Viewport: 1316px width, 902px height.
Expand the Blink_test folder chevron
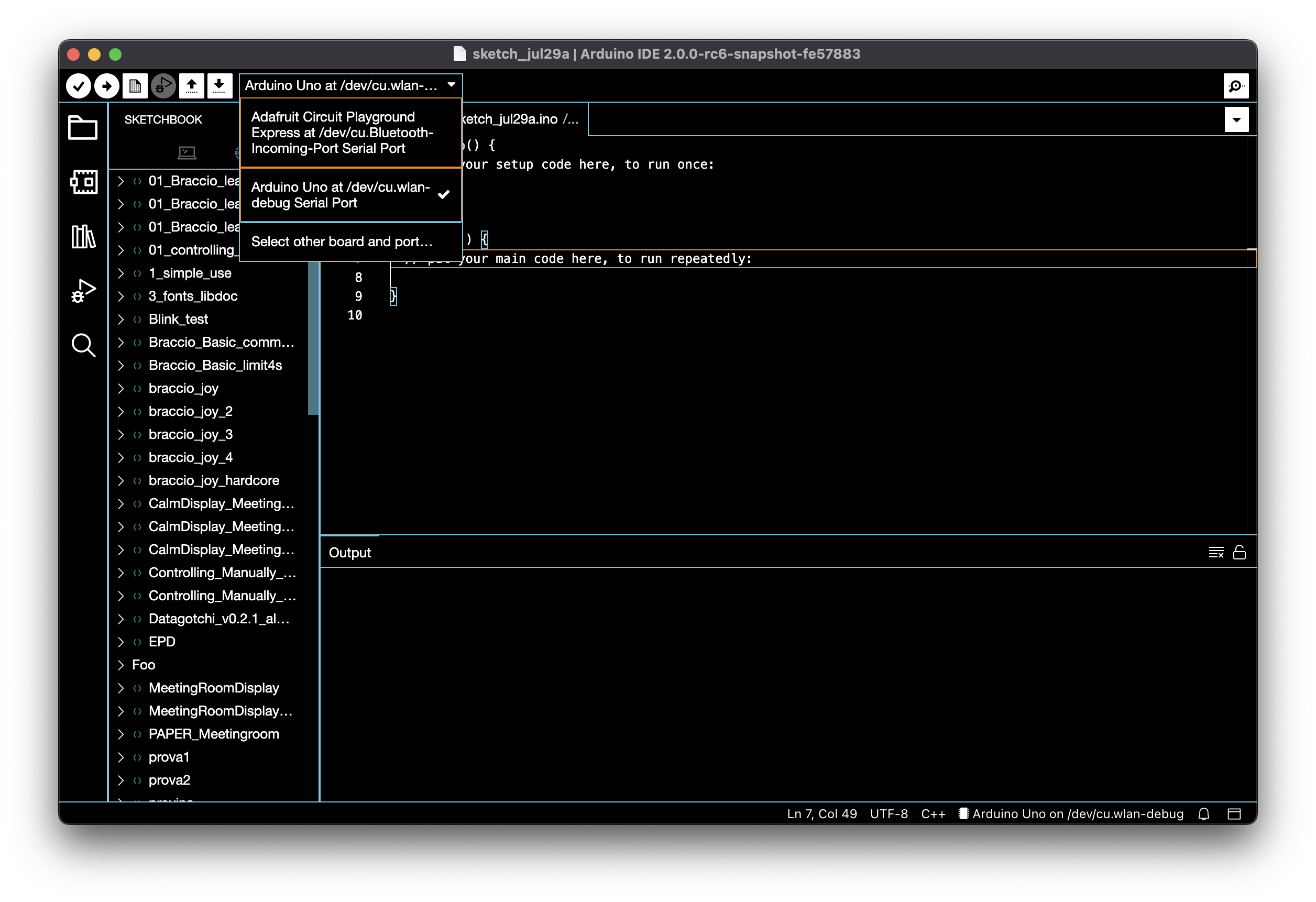120,320
